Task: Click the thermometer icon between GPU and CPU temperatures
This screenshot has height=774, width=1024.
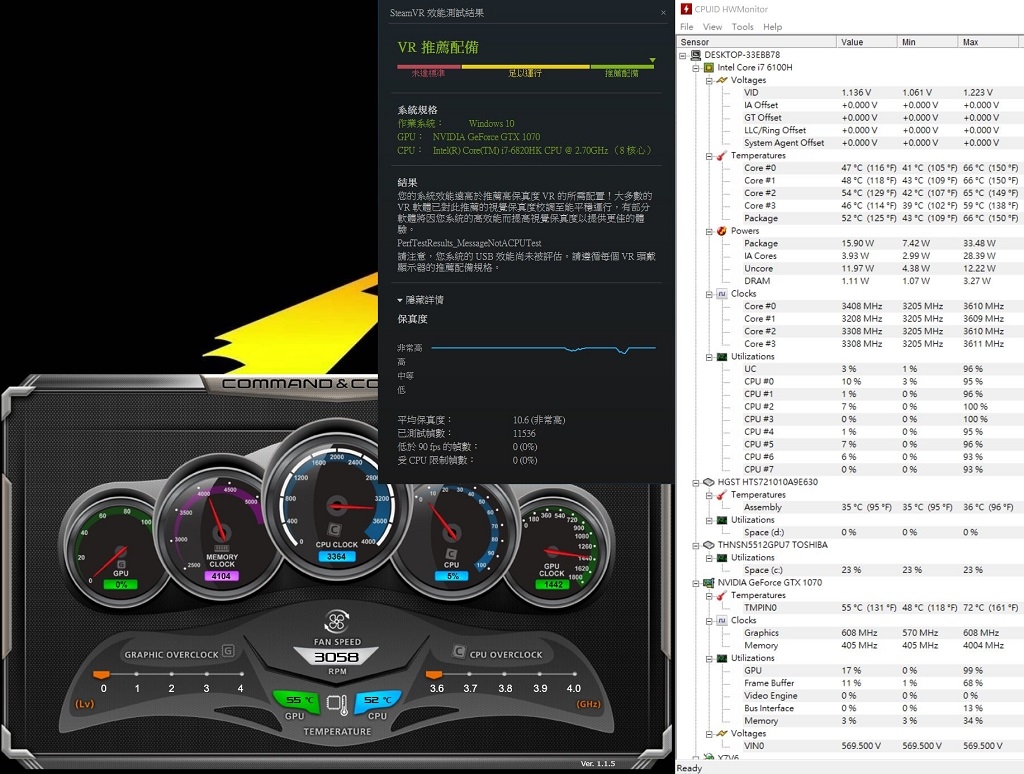Action: pyautogui.click(x=337, y=703)
